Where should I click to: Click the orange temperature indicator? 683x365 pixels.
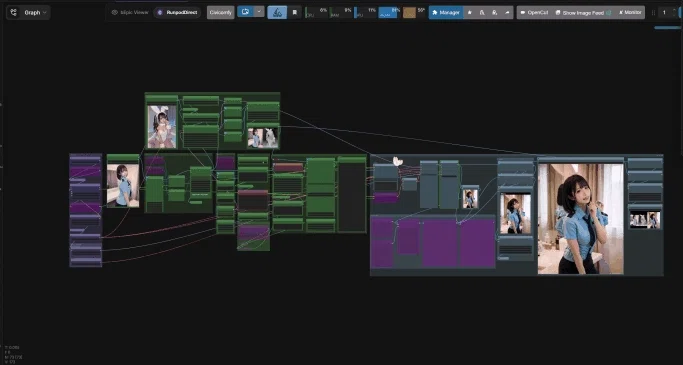pos(409,13)
